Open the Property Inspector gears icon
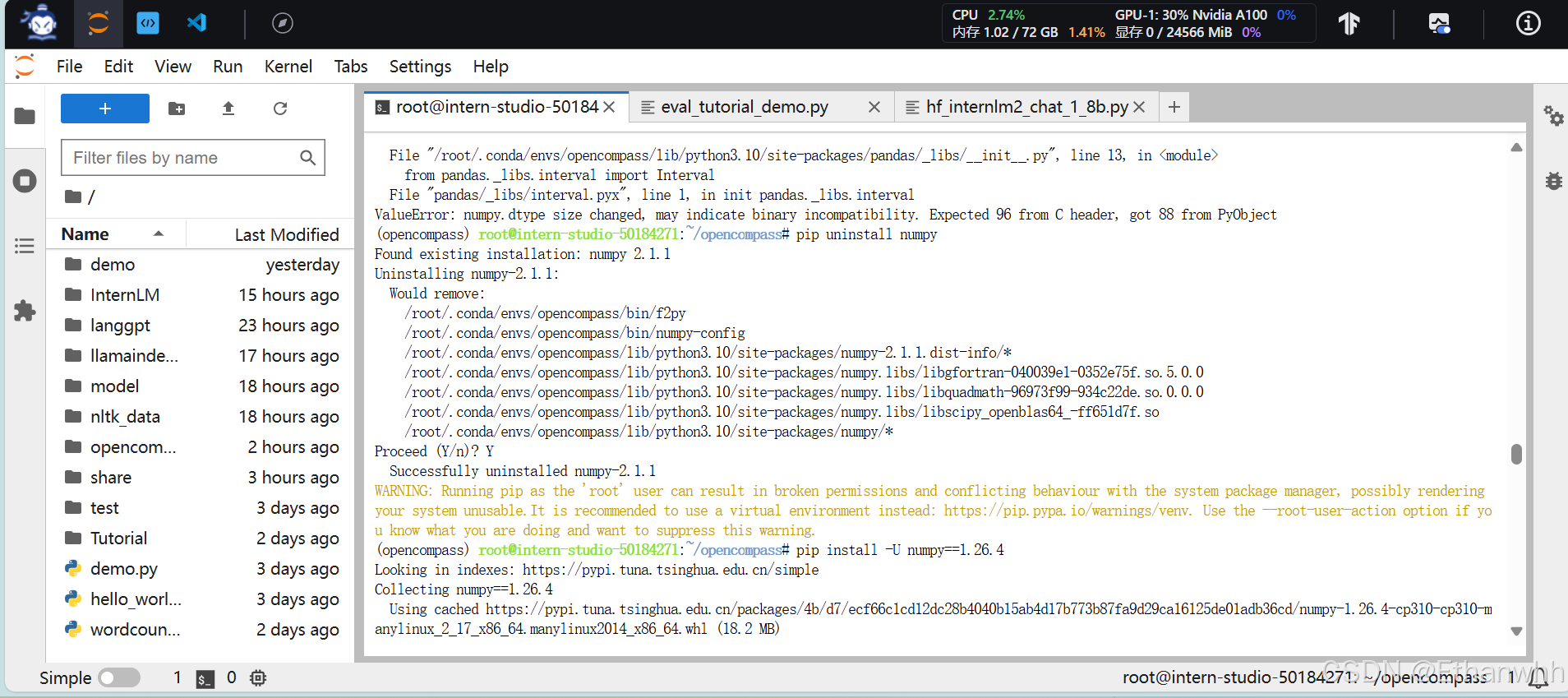This screenshot has height=698, width=1568. 1553,116
